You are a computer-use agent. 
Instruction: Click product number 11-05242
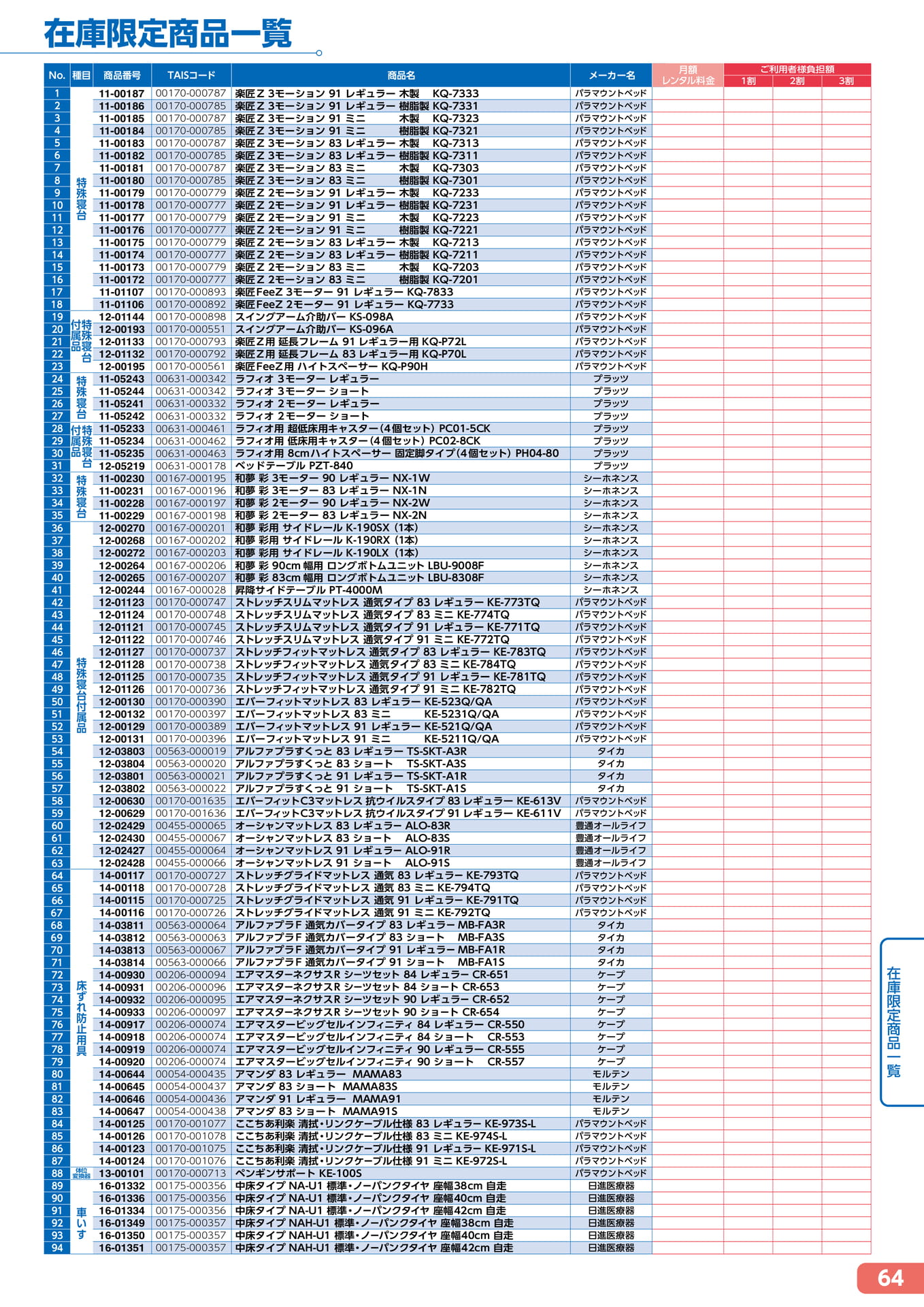point(122,416)
